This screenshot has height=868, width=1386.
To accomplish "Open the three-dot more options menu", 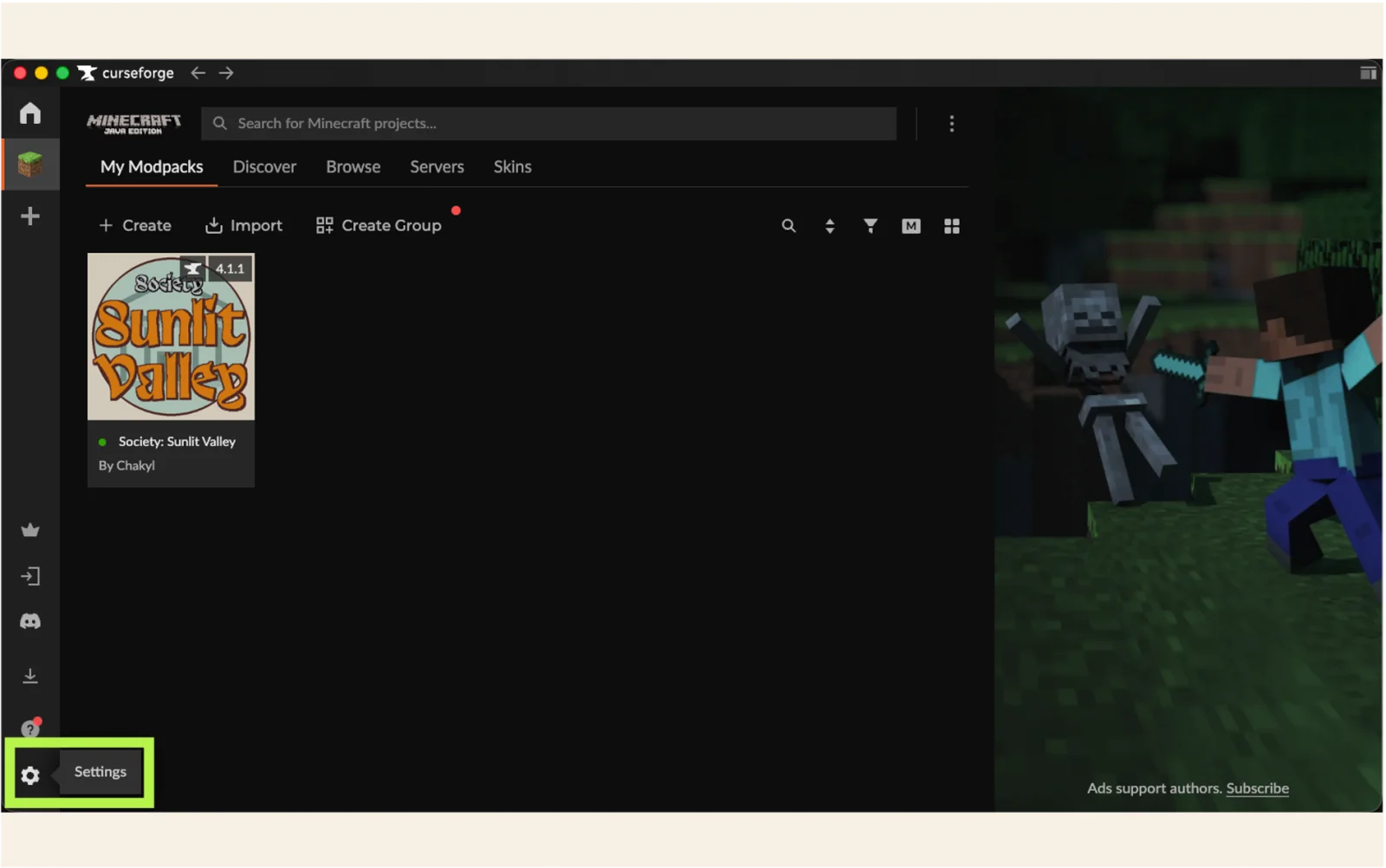I will tap(951, 124).
